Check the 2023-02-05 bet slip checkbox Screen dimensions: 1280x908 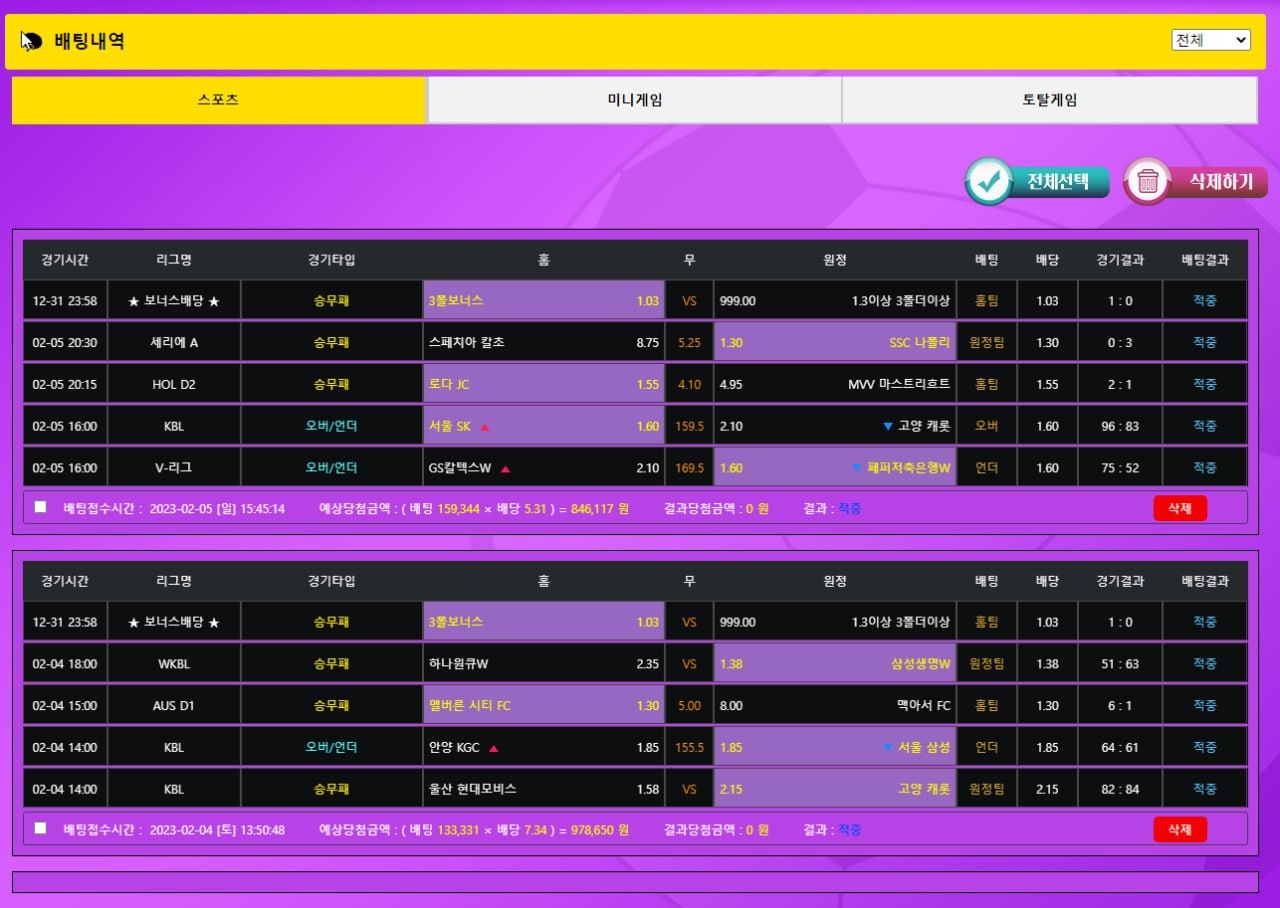pyautogui.click(x=41, y=507)
